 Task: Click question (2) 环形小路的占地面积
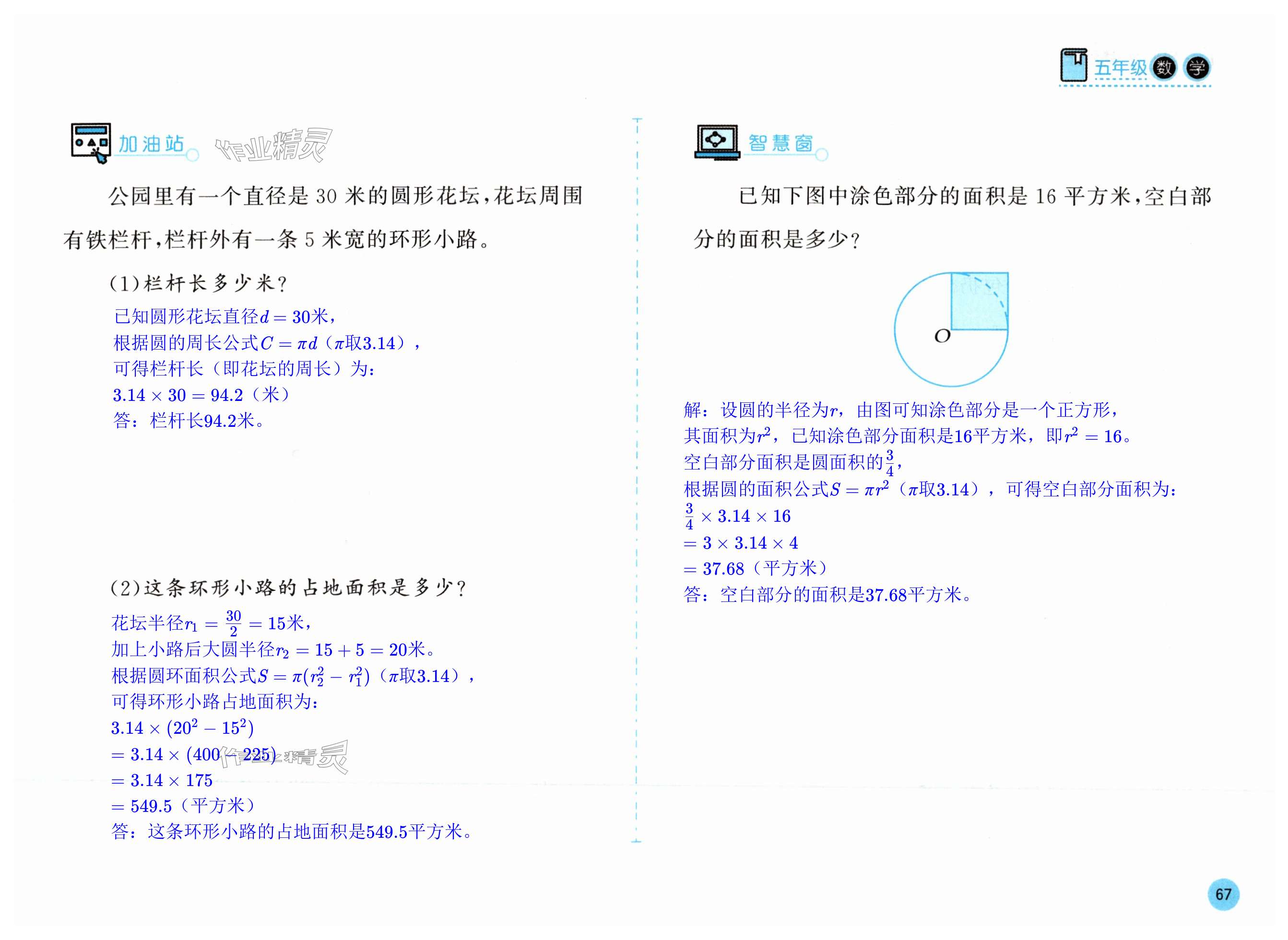pyautogui.click(x=288, y=588)
